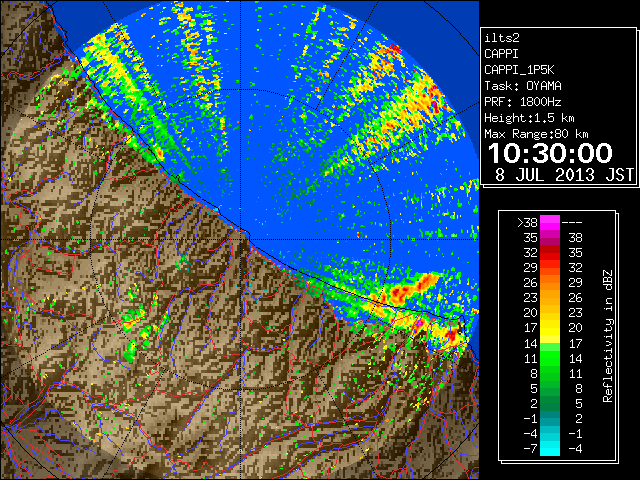This screenshot has height=480, width=640.
Task: Click the Max Range:80 km label
Action: click(536, 134)
